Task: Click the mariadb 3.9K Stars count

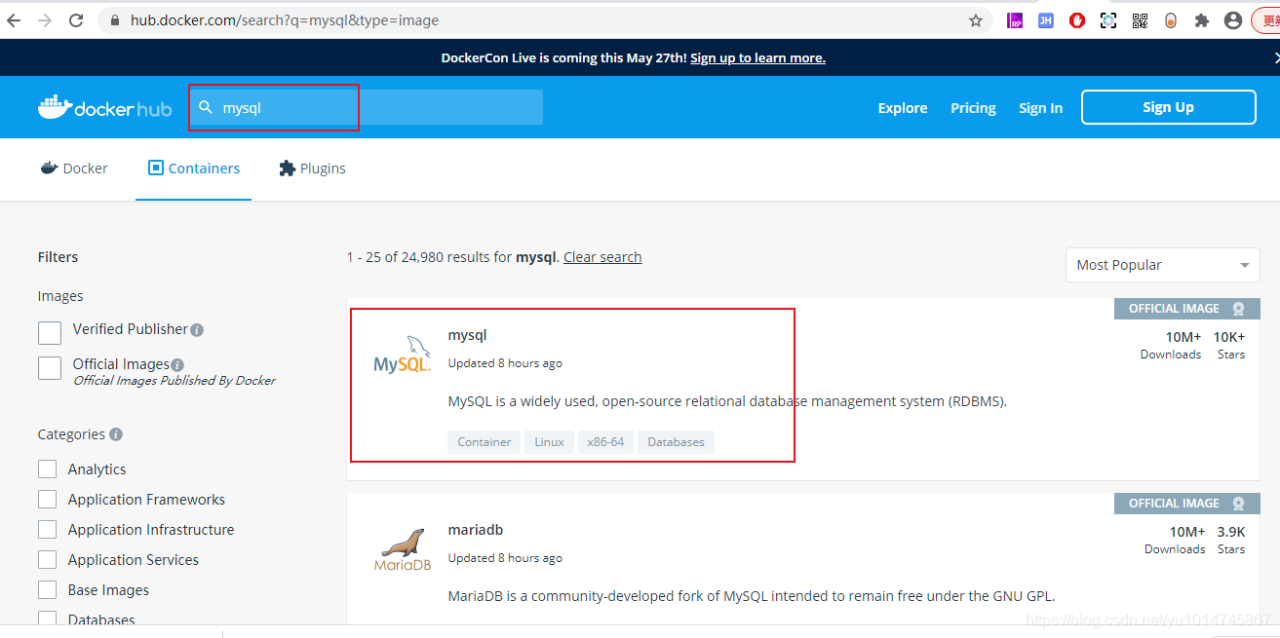Action: [1231, 532]
